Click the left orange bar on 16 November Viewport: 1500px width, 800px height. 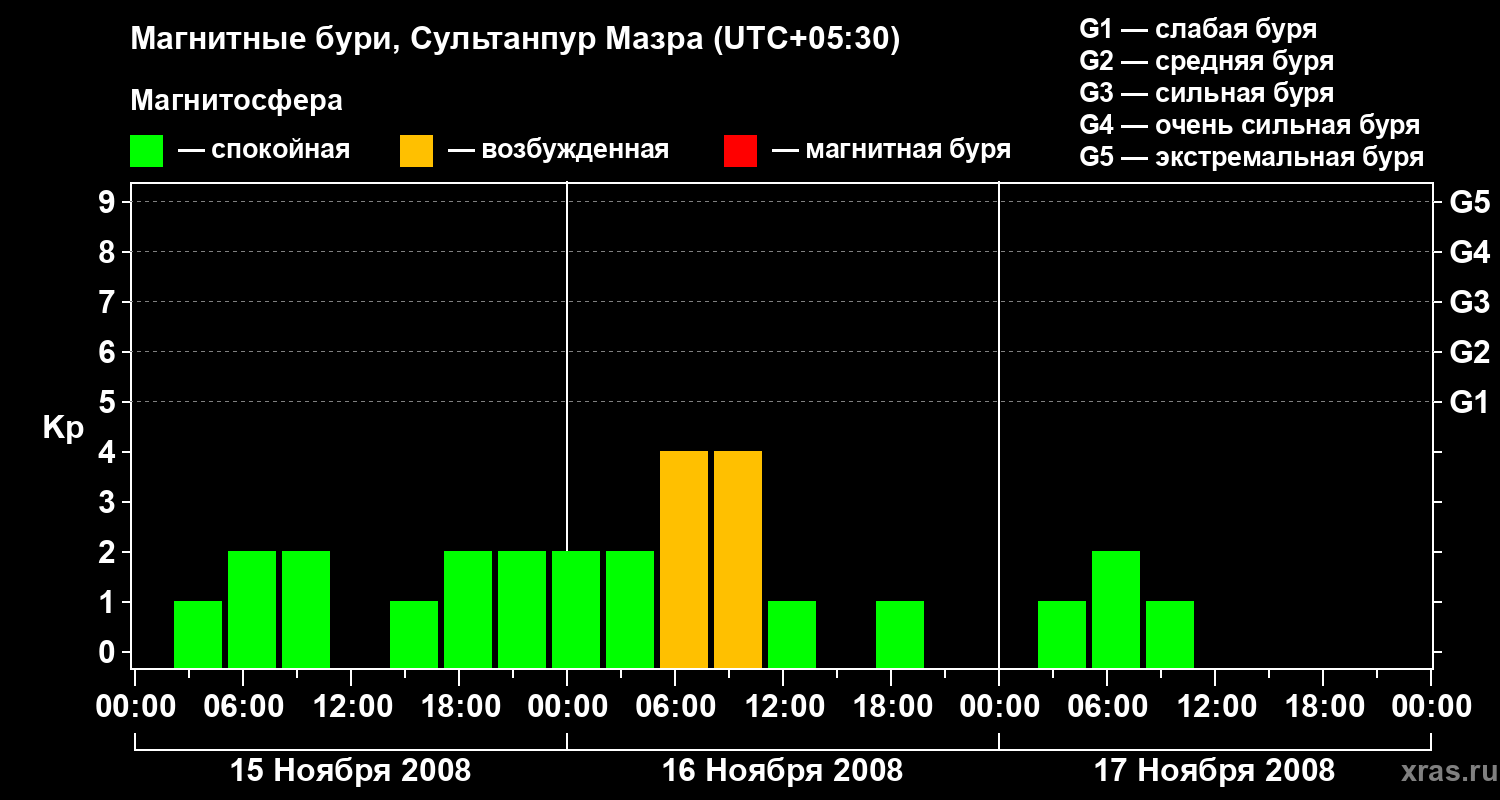click(x=684, y=559)
